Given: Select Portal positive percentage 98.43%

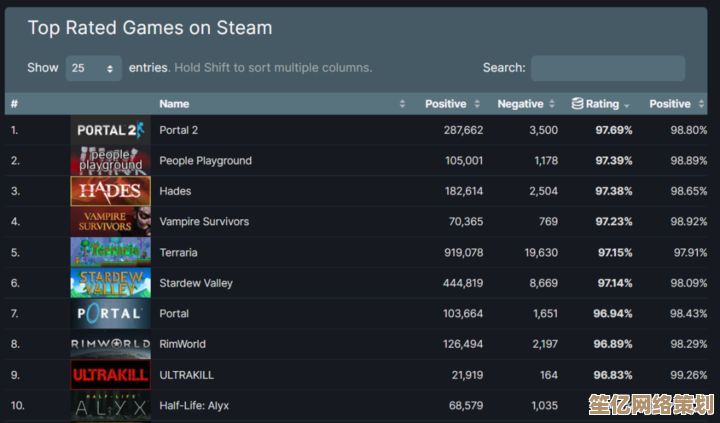Looking at the screenshot, I should [689, 314].
